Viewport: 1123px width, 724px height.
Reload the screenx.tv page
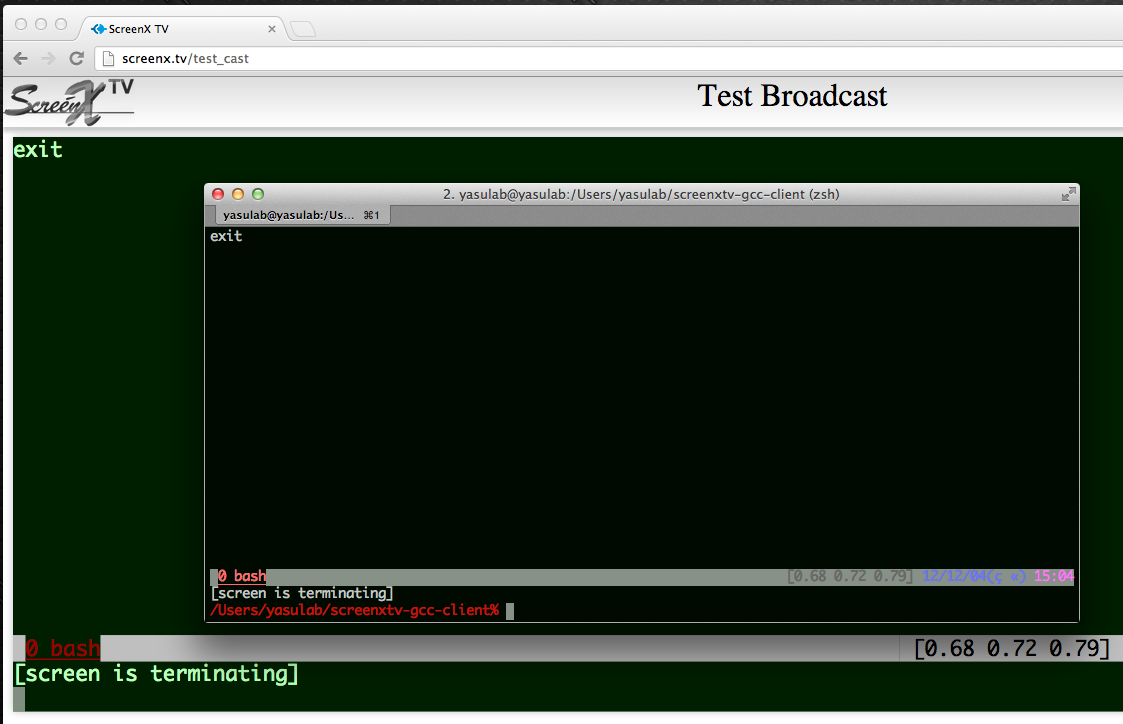pos(77,59)
